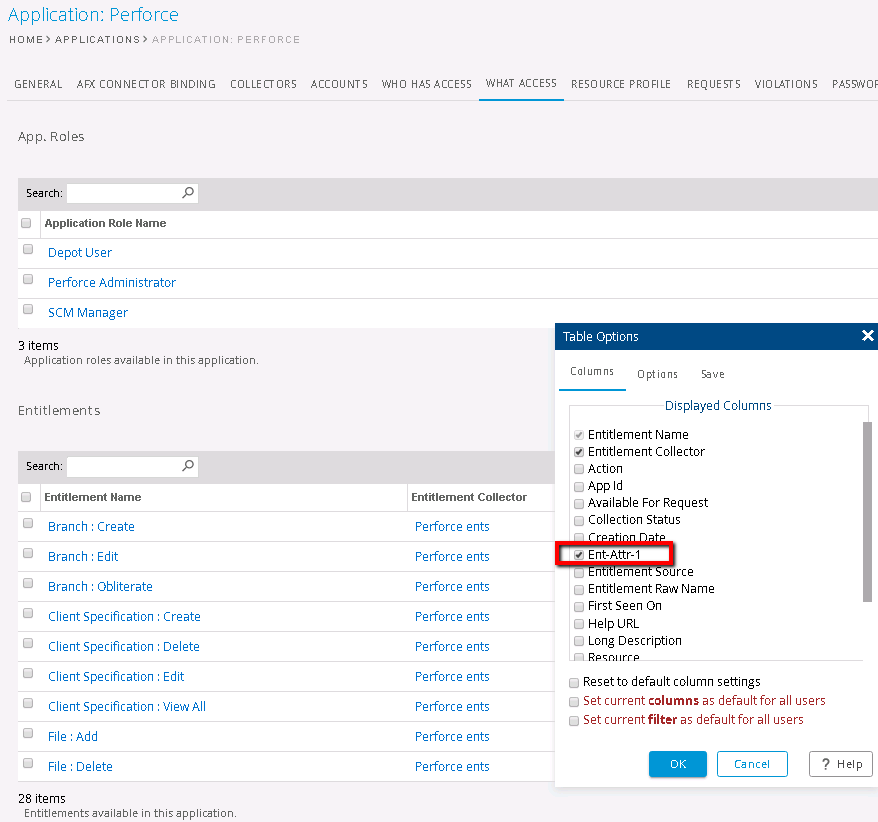Check Reset to default column settings
Image resolution: width=878 pixels, height=822 pixels.
pos(574,682)
